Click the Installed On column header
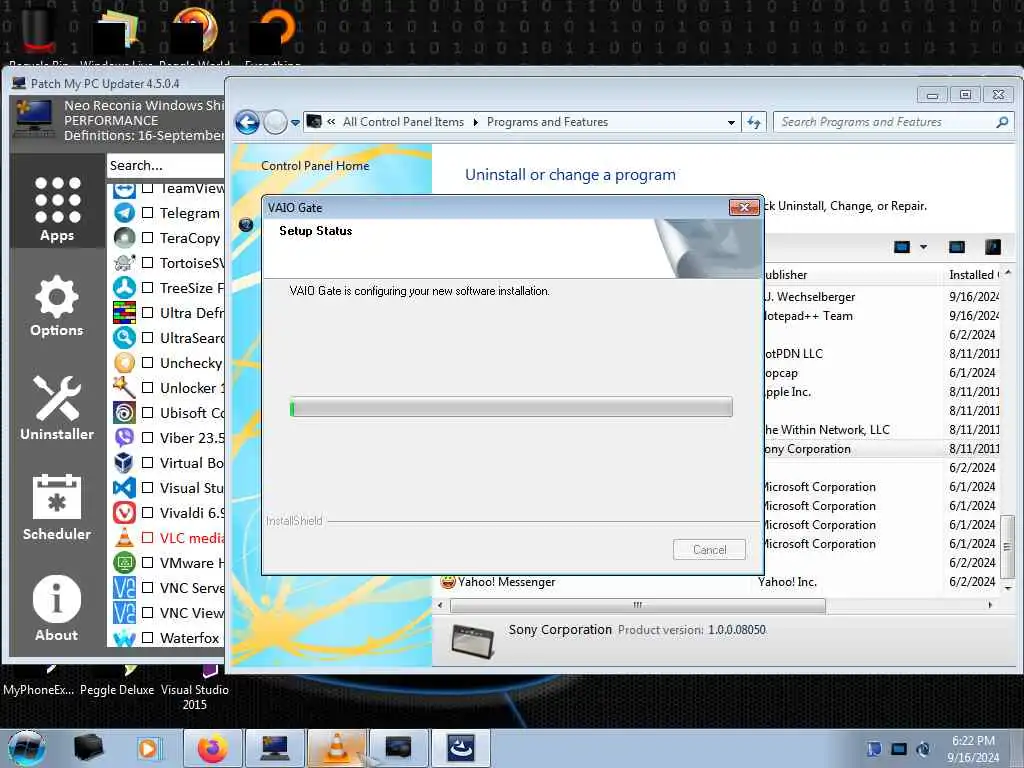This screenshot has width=1024, height=768. tap(974, 275)
